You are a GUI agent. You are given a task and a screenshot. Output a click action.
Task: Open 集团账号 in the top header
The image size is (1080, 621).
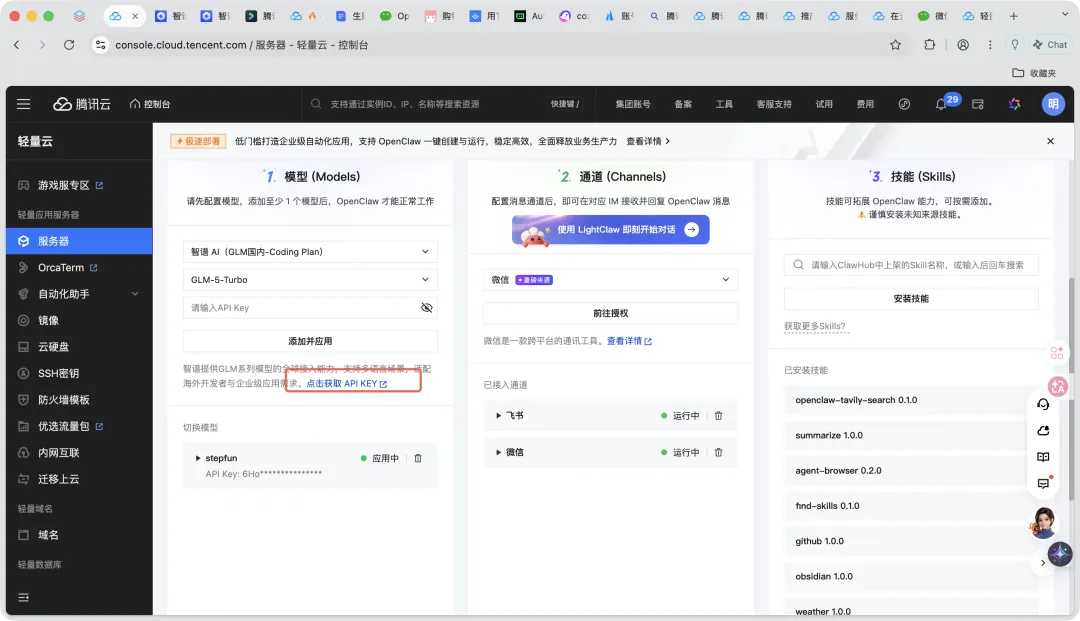click(x=632, y=104)
